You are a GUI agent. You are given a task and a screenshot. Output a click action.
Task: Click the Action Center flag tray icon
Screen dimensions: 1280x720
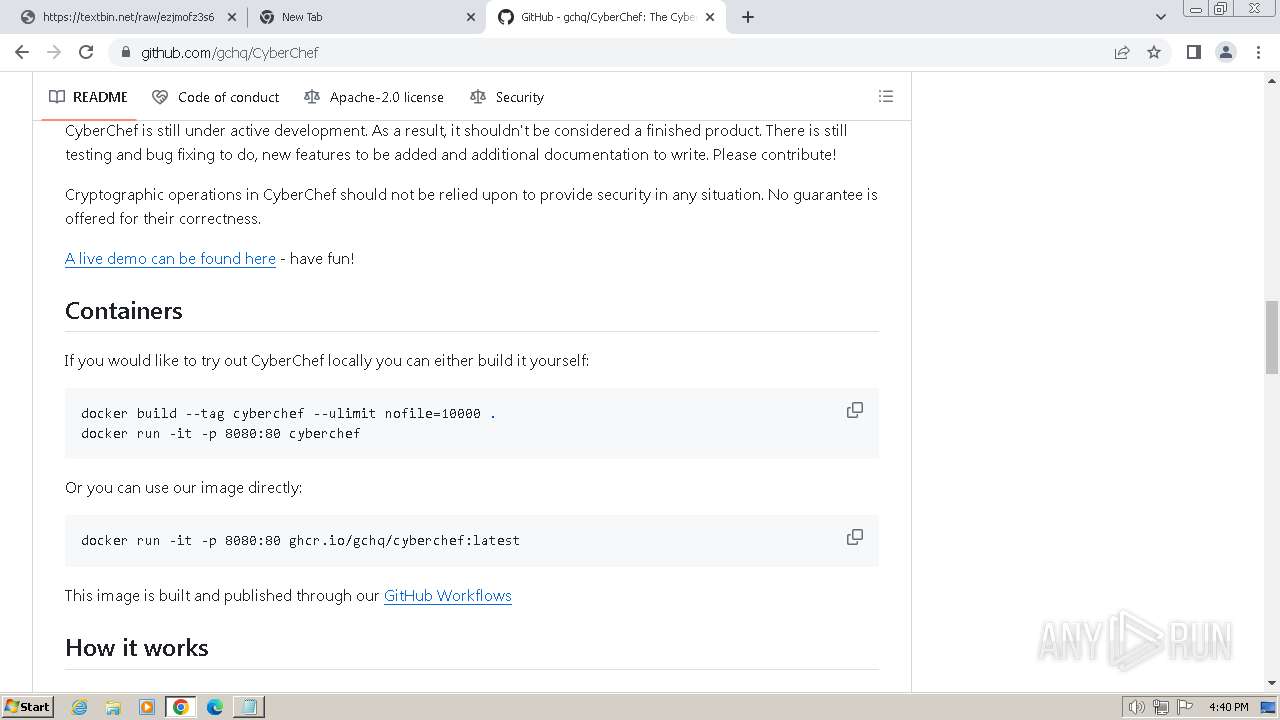(x=1184, y=707)
